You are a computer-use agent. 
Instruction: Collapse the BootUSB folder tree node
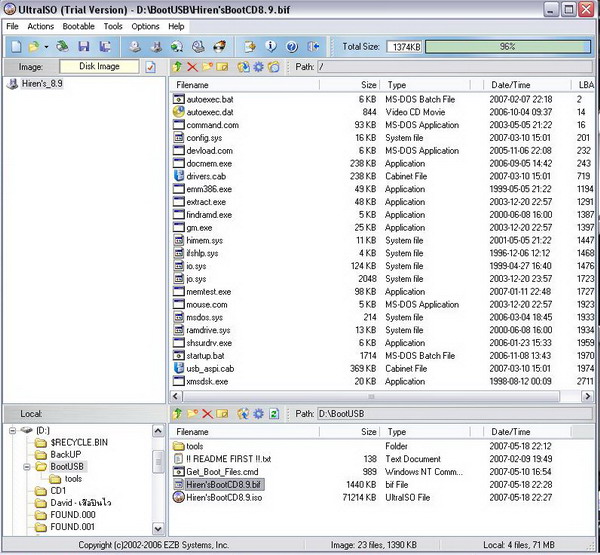27,467
